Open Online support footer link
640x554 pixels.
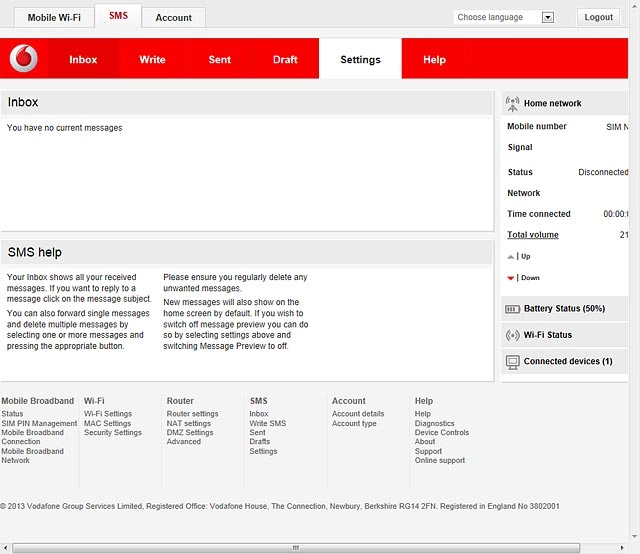(440, 460)
